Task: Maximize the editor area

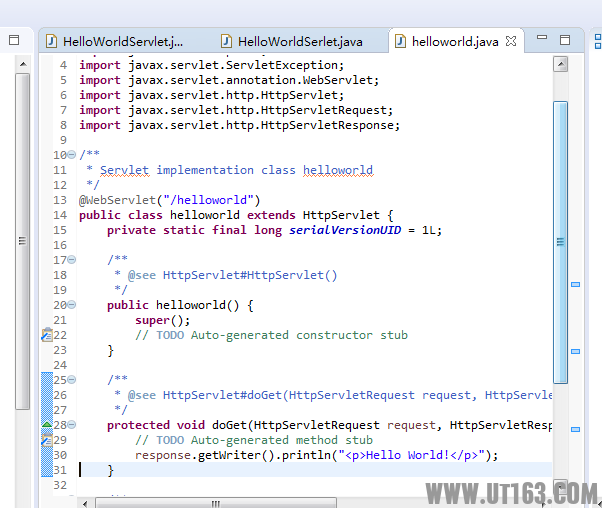Action: [565, 40]
